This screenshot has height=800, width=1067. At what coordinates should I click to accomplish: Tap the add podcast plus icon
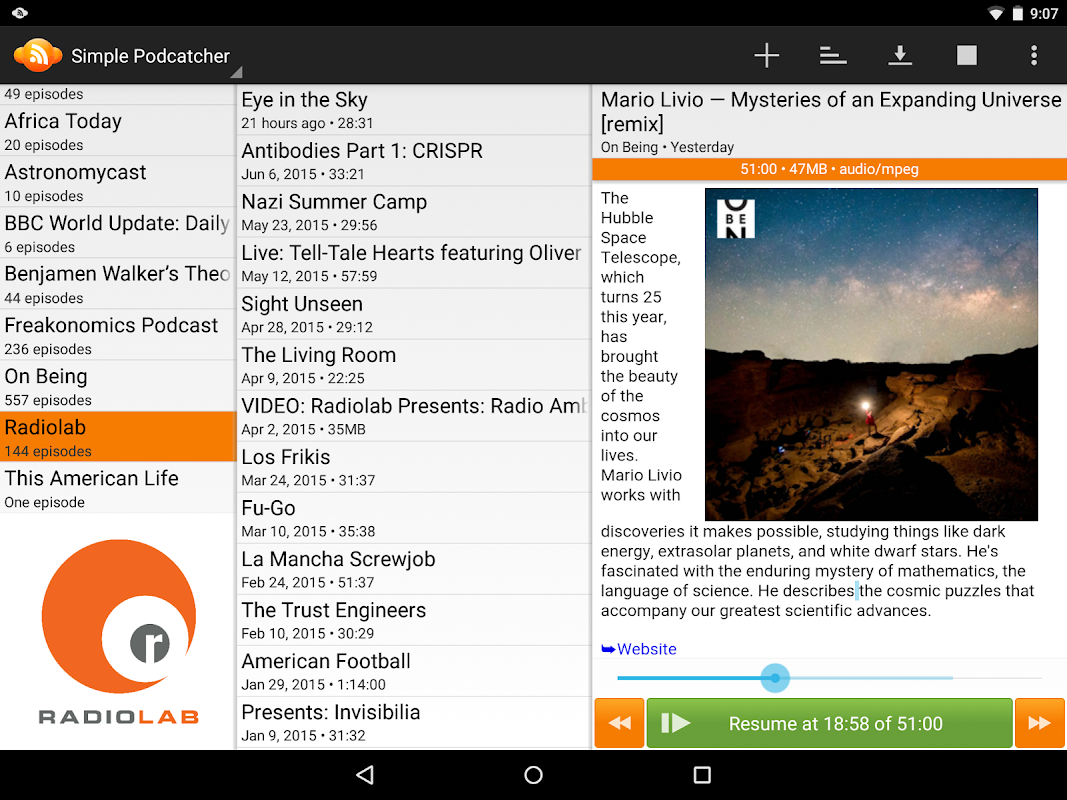766,56
